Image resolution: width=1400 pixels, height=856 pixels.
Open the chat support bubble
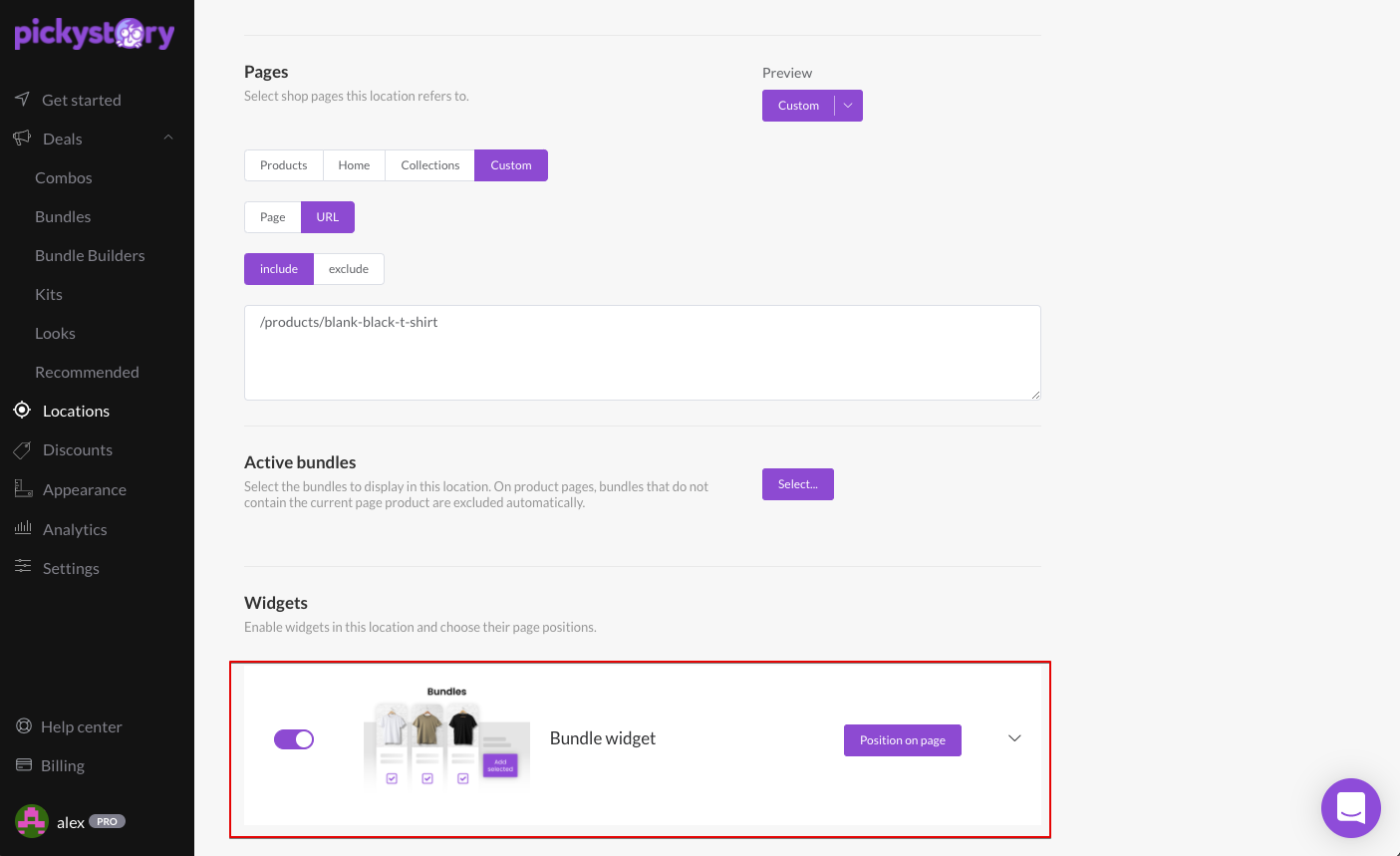[x=1350, y=808]
